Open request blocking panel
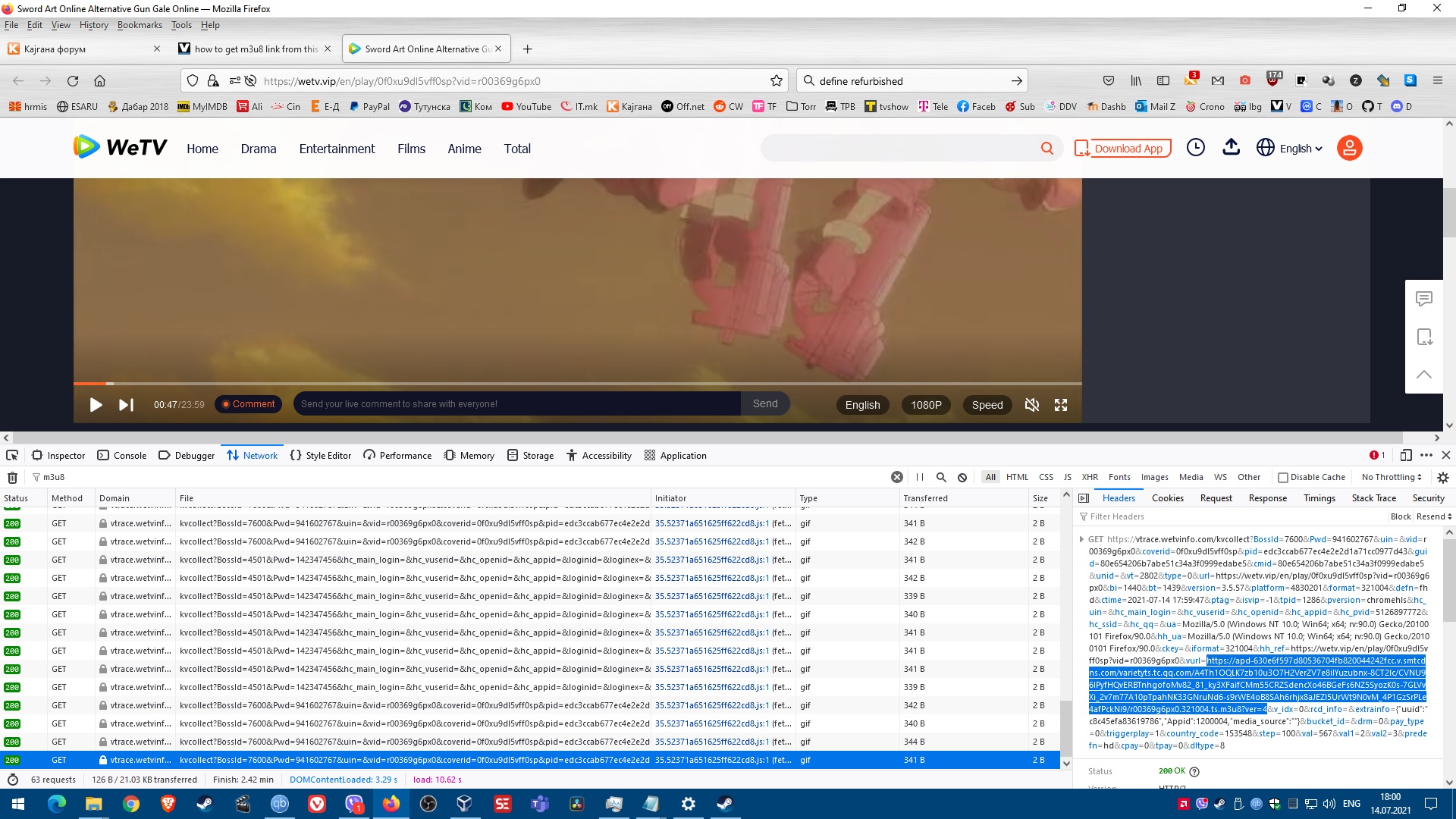The height and width of the screenshot is (819, 1456). (962, 477)
